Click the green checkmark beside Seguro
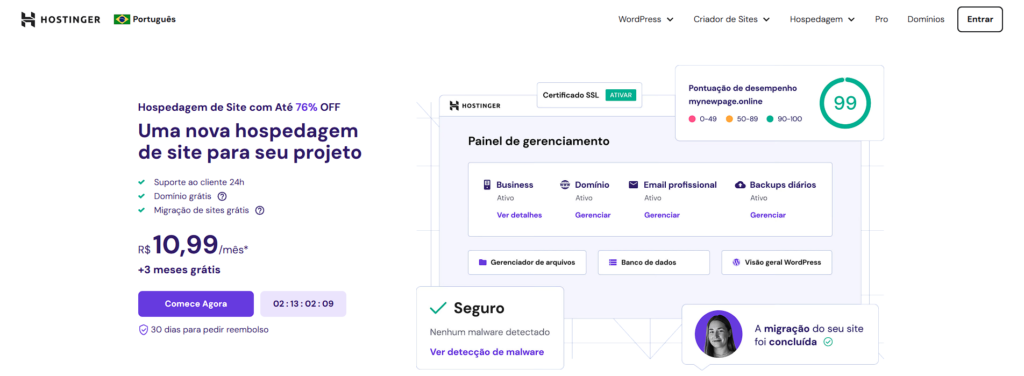This screenshot has width=1024, height=376. point(438,308)
